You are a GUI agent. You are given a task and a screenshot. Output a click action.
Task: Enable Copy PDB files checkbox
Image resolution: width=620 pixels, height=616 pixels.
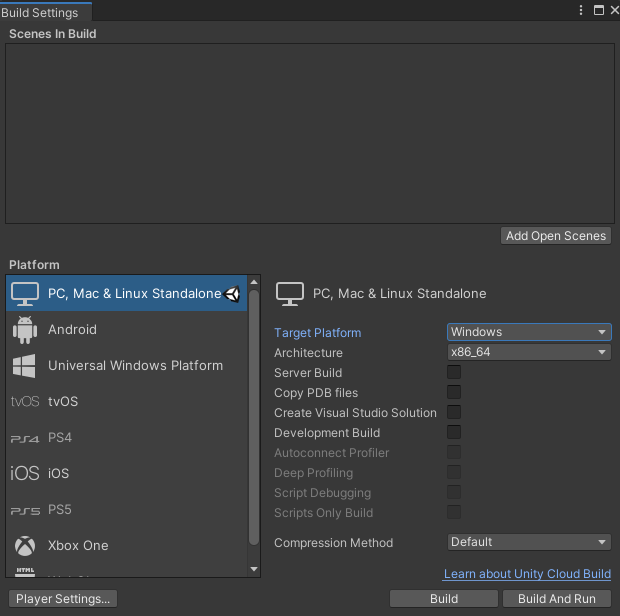pos(454,392)
